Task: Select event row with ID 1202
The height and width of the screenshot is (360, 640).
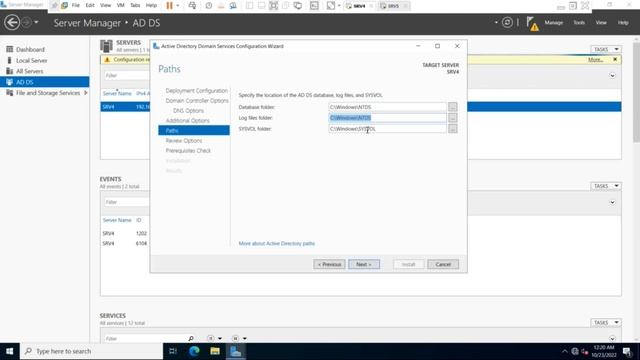Action: 125,233
